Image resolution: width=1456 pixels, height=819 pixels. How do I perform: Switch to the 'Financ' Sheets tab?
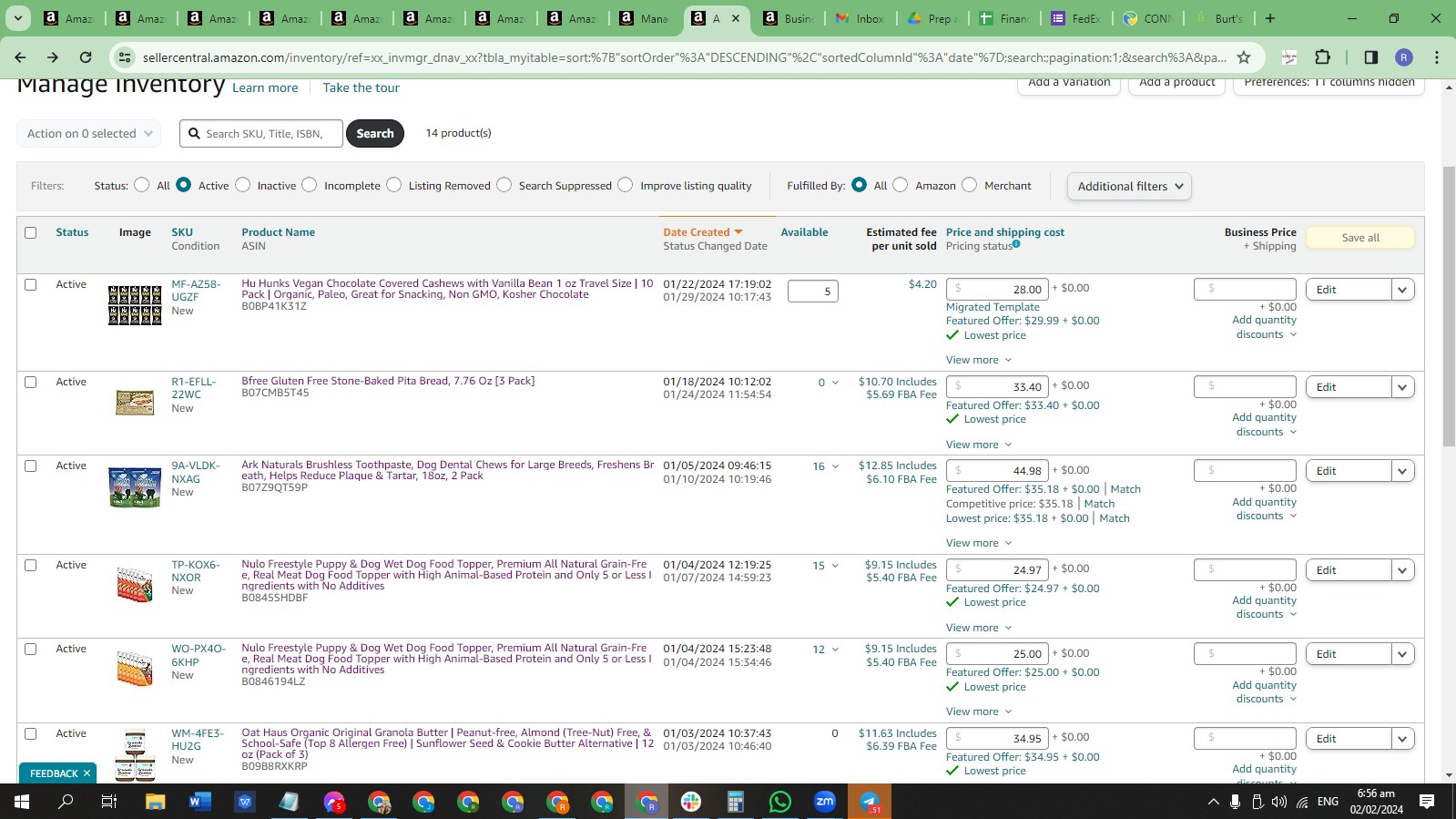pyautogui.click(x=1004, y=18)
